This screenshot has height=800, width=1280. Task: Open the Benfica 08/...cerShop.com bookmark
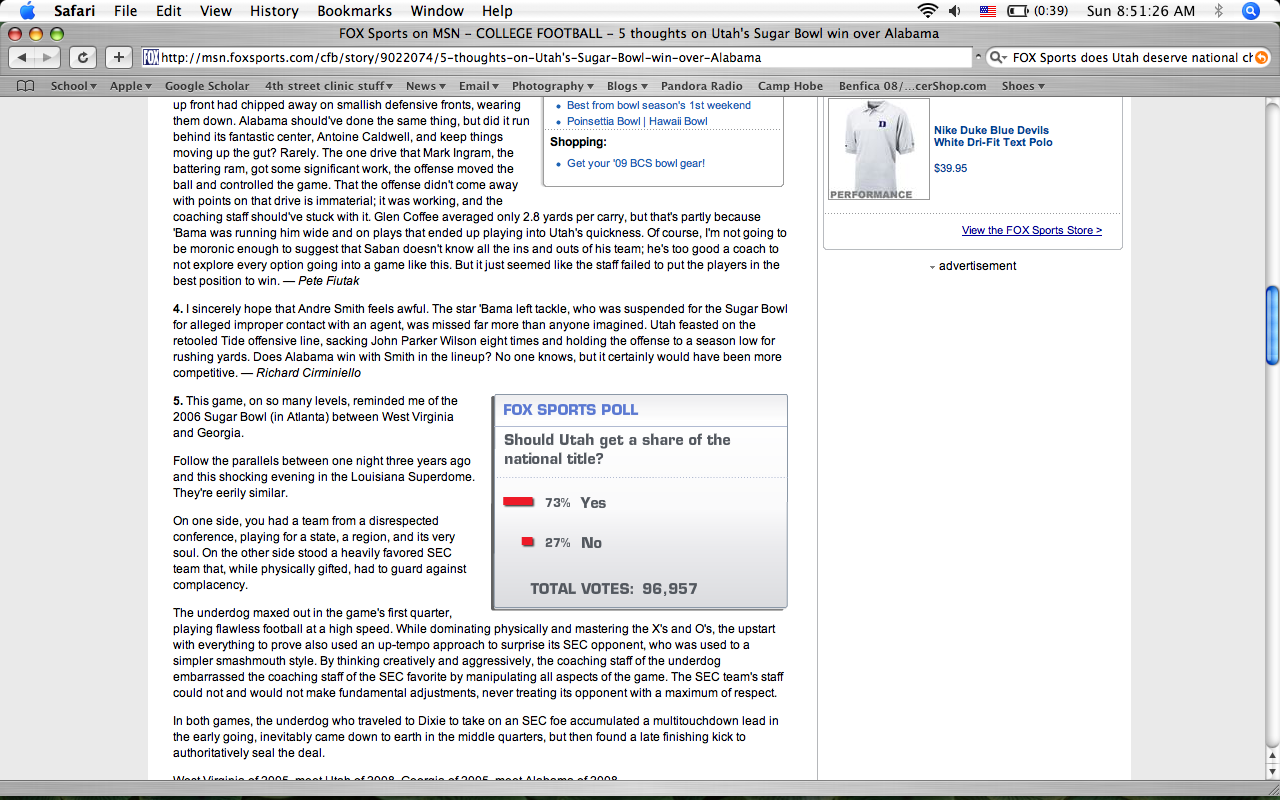(912, 86)
